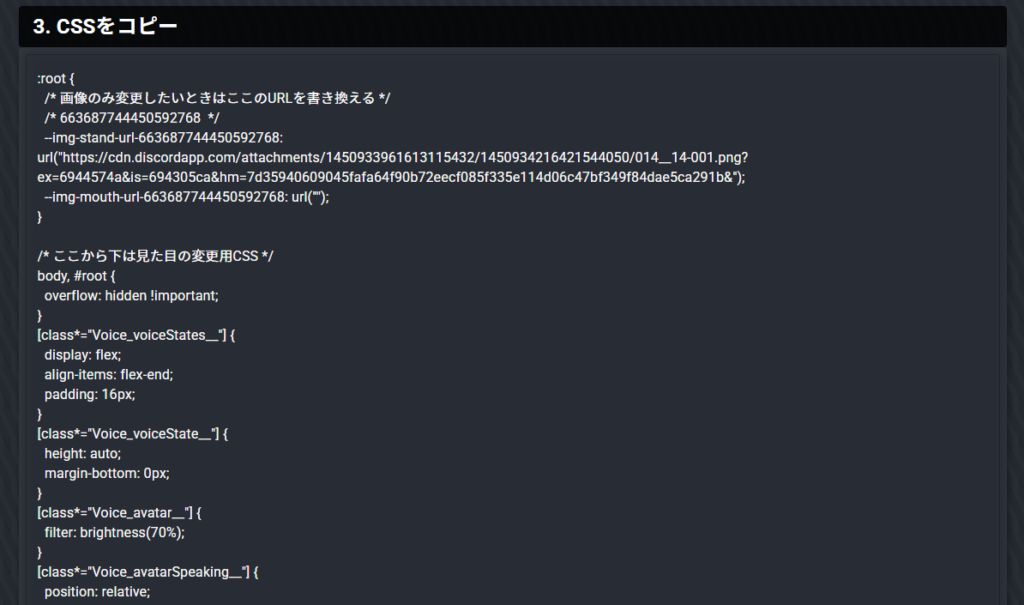Click the Voice_avatarSpeaking__ selector line
Image resolution: width=1024 pixels, height=605 pixels.
(148, 572)
